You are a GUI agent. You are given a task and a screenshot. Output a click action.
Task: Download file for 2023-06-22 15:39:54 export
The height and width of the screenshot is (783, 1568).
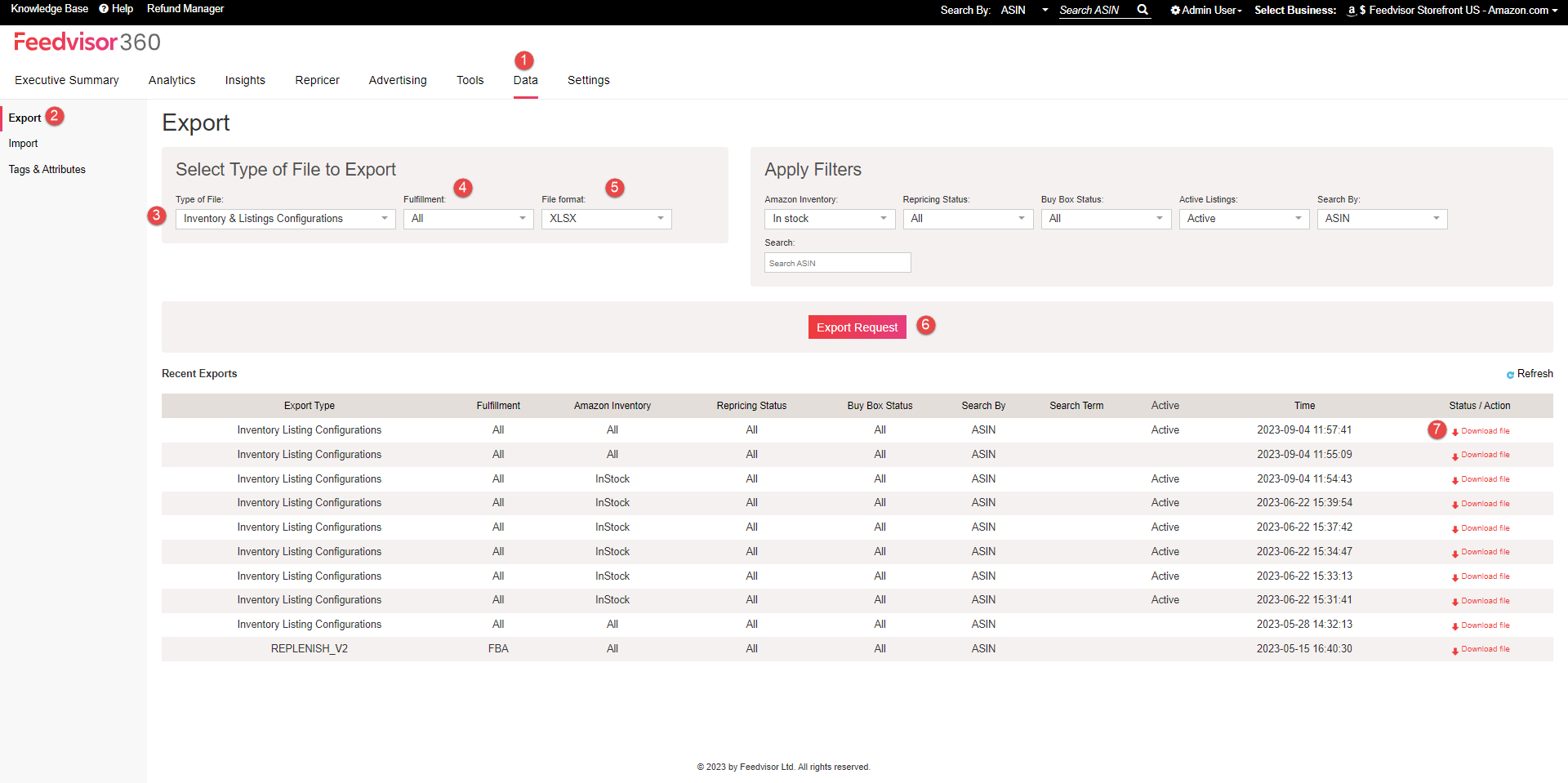click(x=1481, y=504)
